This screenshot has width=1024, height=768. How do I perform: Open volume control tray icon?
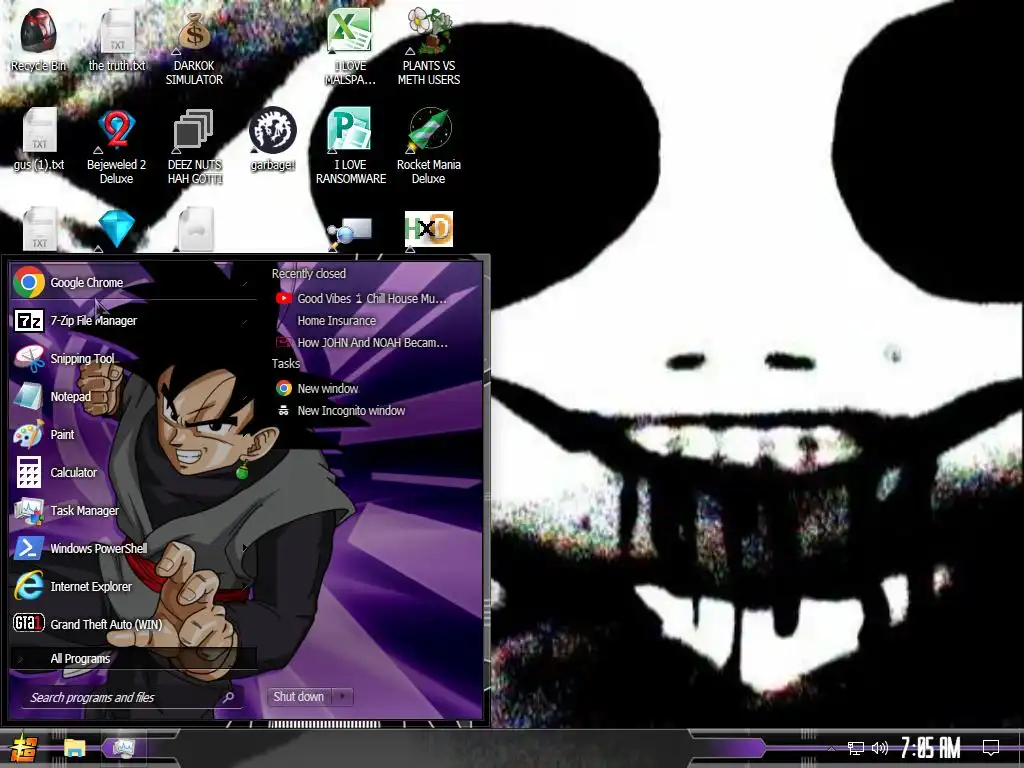click(880, 748)
